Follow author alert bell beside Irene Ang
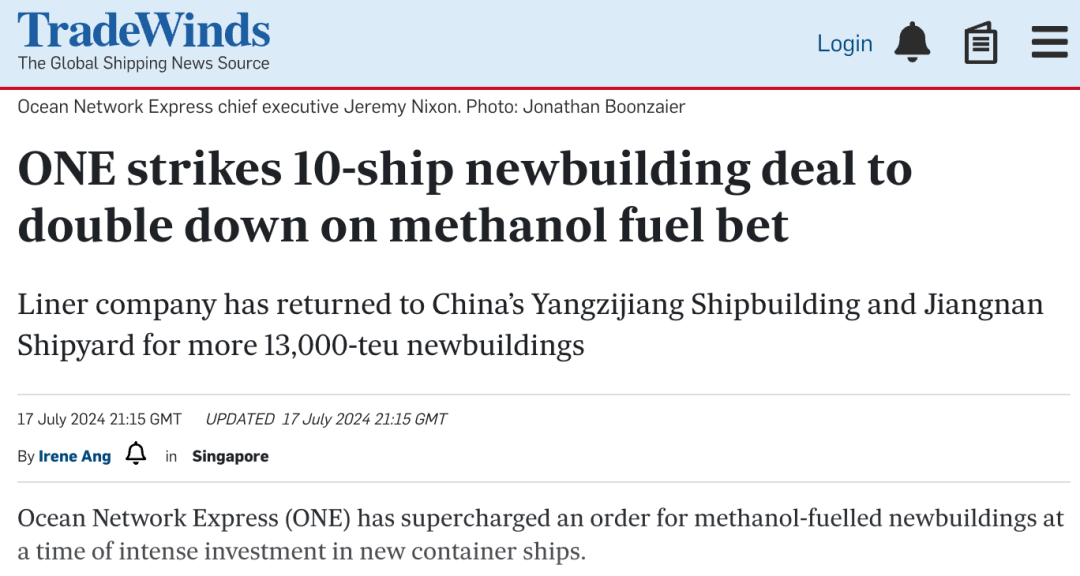Screen dimensions: 1080x576 [136, 454]
